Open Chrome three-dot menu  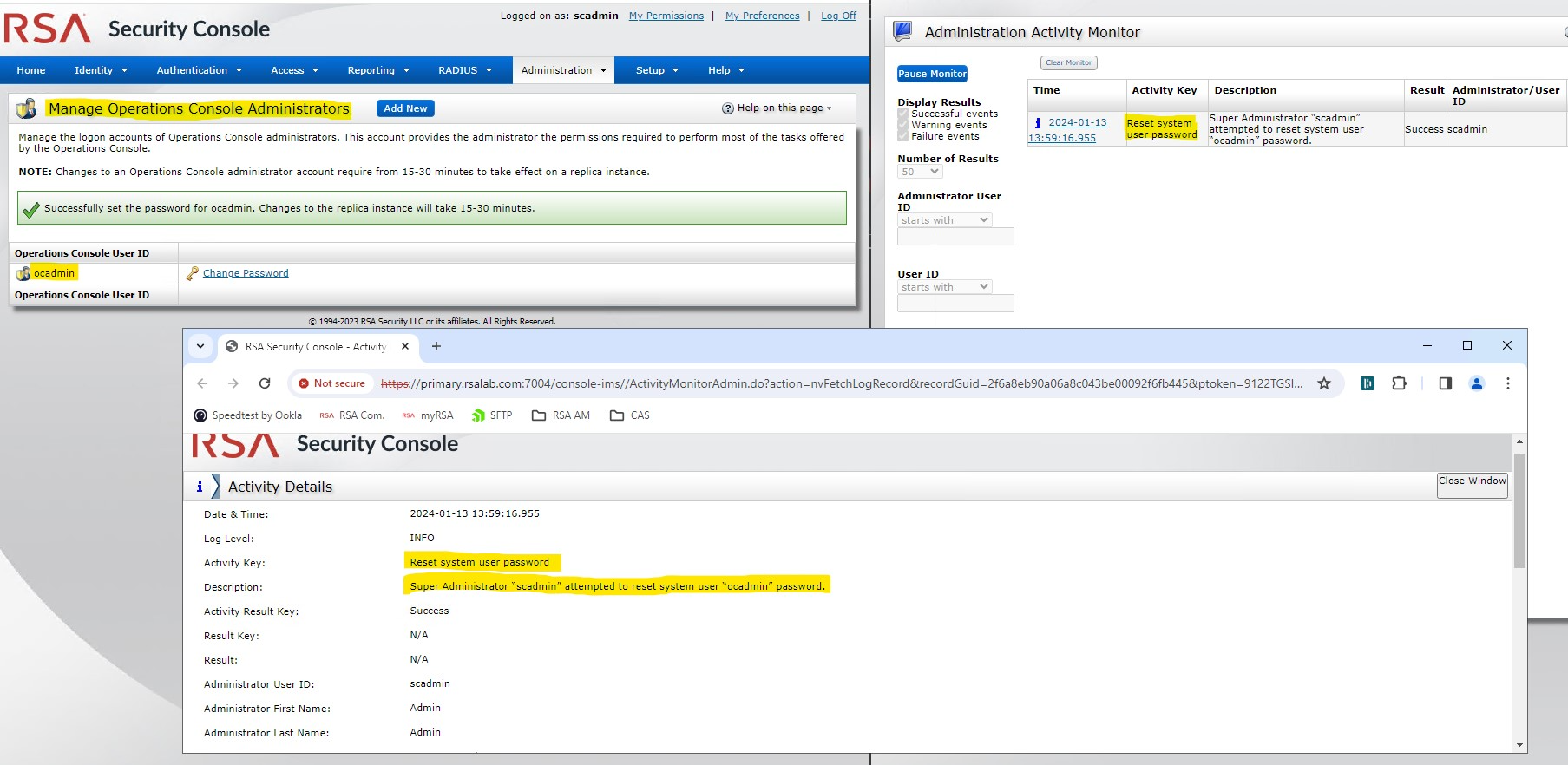[1508, 383]
